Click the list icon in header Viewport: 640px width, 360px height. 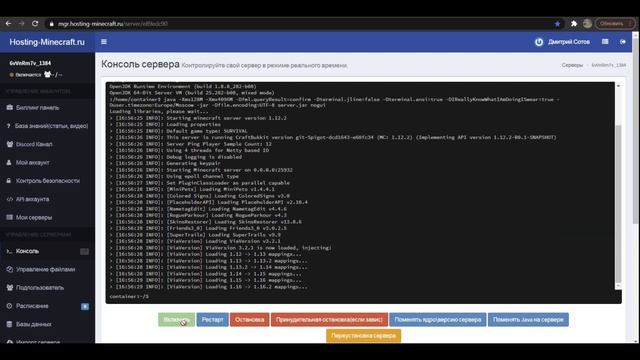605,42
